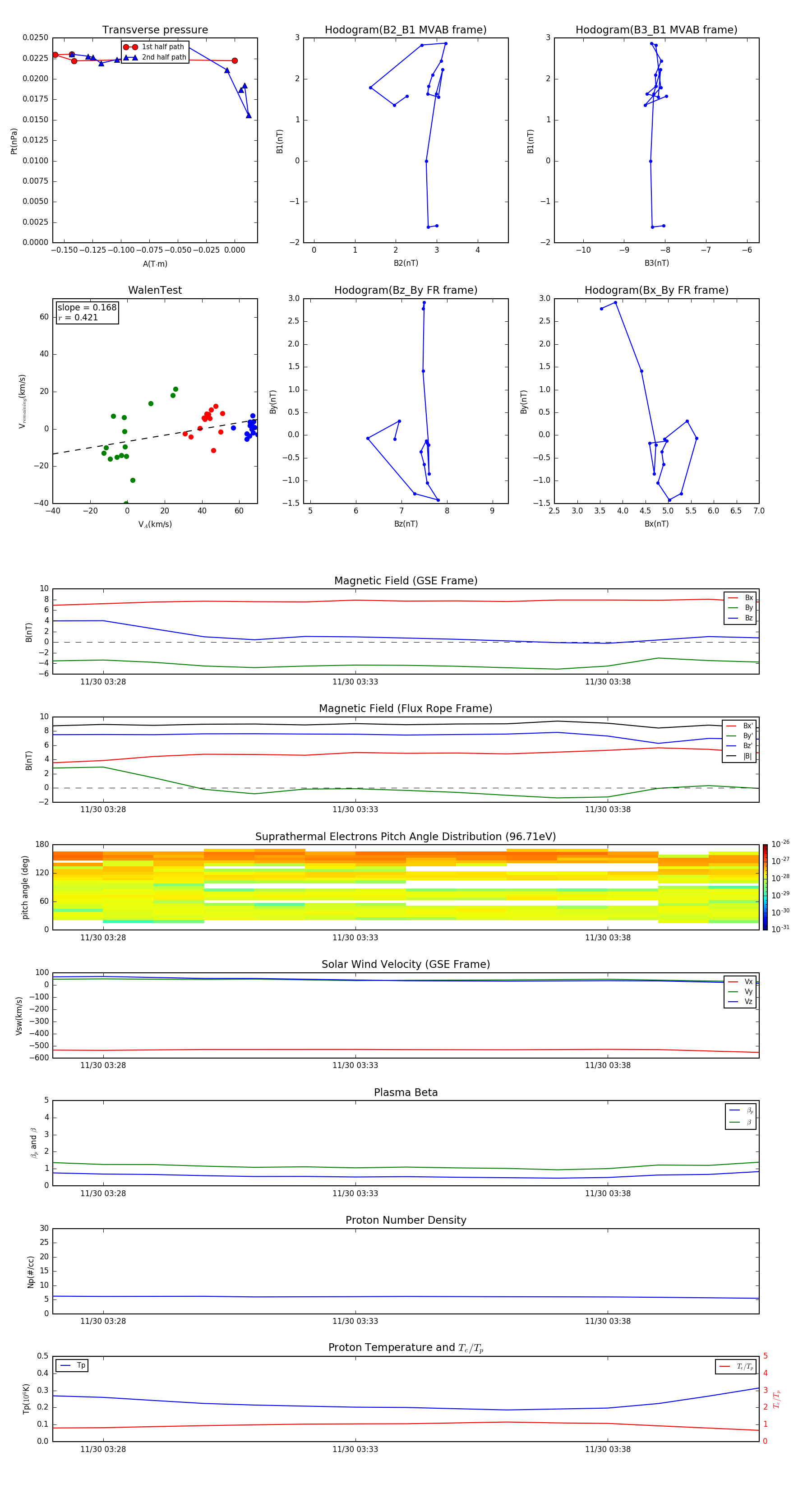This screenshot has width=812, height=1489.
Task: Click the 'Bz(nT)' x-axis label
Action: 406,524
